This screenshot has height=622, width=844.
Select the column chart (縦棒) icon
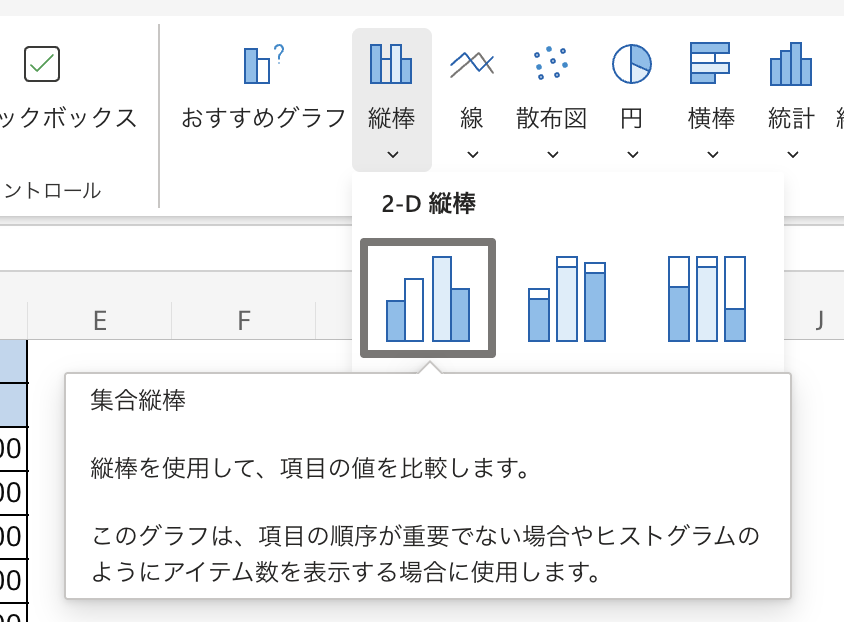(x=391, y=64)
